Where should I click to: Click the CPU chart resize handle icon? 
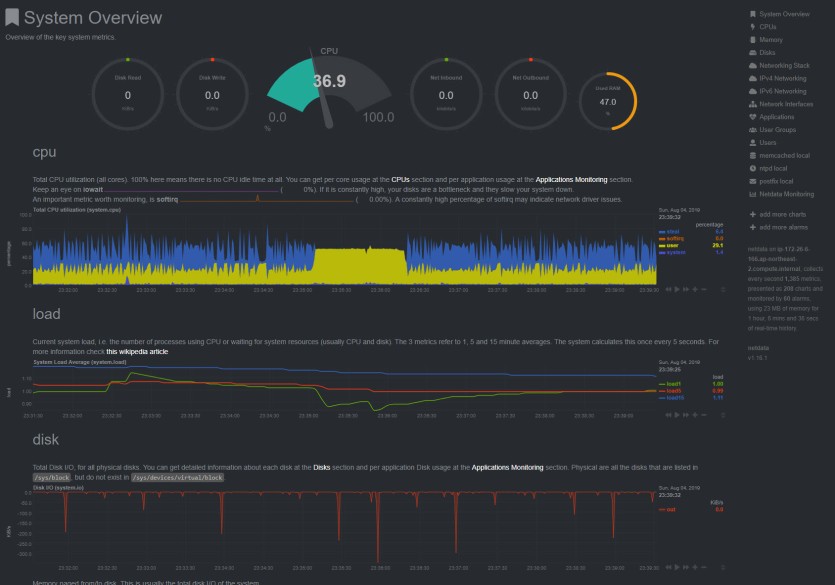pyautogui.click(x=723, y=290)
